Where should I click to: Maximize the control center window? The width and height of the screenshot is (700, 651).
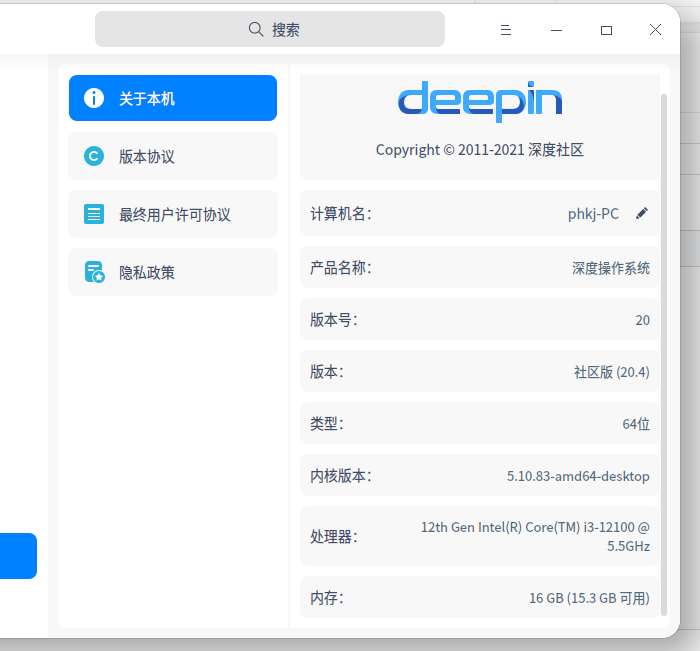pyautogui.click(x=606, y=30)
